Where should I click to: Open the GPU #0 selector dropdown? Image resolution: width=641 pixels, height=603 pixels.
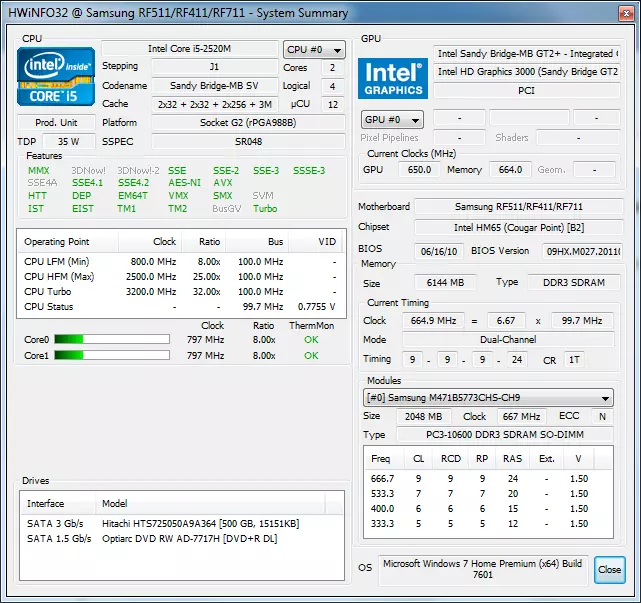392,120
